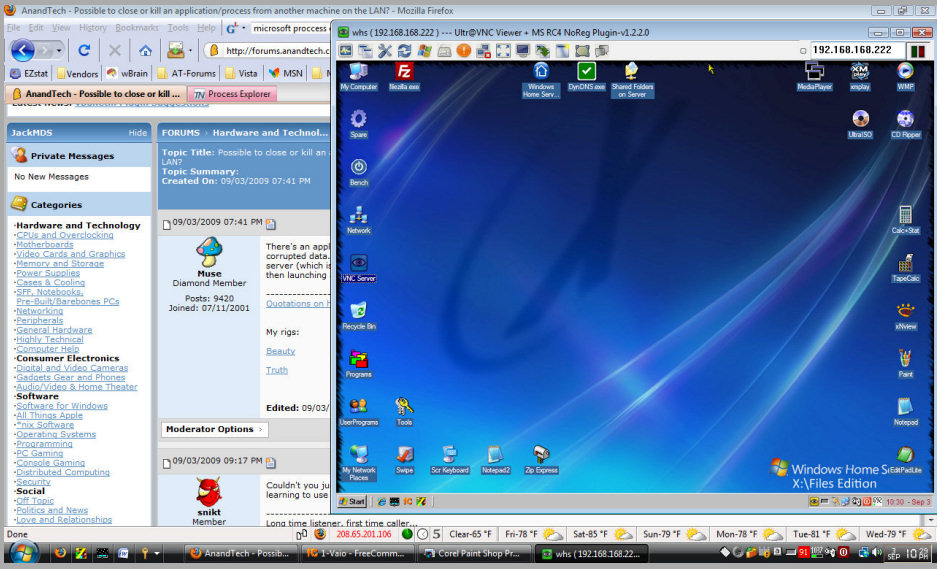Open the CPUs and Overclocking category
Image resolution: width=937 pixels, height=569 pixels.
[x=65, y=235]
